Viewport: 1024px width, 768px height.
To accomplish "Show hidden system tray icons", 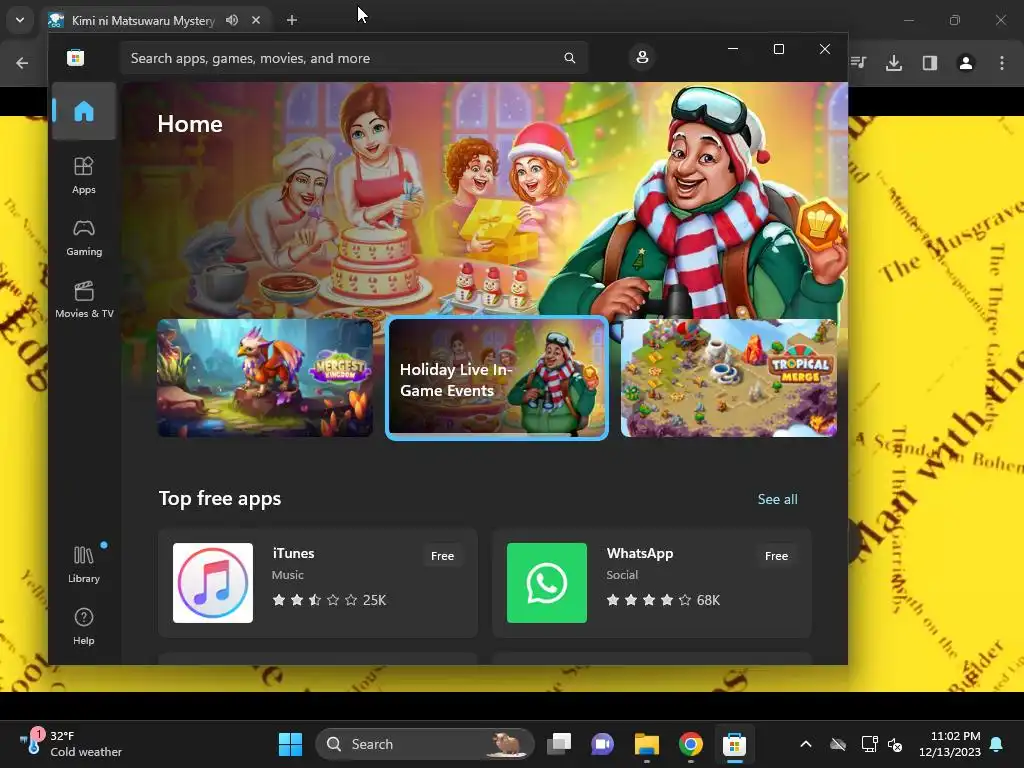I will [806, 744].
